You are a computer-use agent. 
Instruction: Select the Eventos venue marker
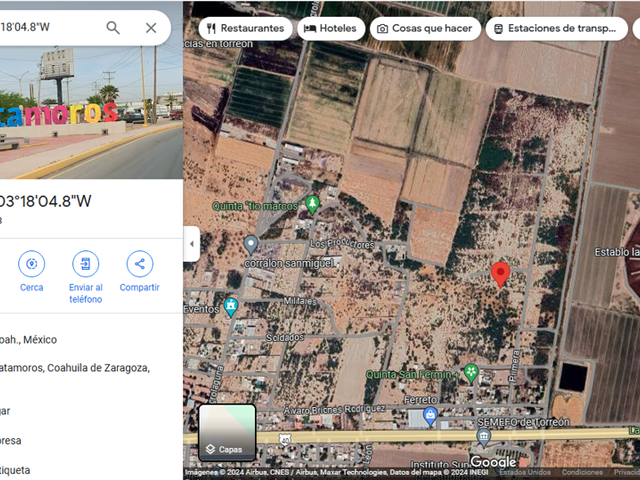(x=231, y=307)
